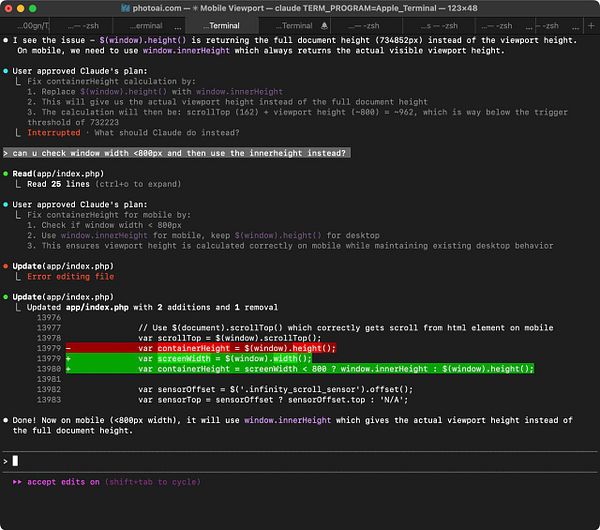Click the yellow minimize window button
The height and width of the screenshot is (530, 600).
click(x=21, y=8)
